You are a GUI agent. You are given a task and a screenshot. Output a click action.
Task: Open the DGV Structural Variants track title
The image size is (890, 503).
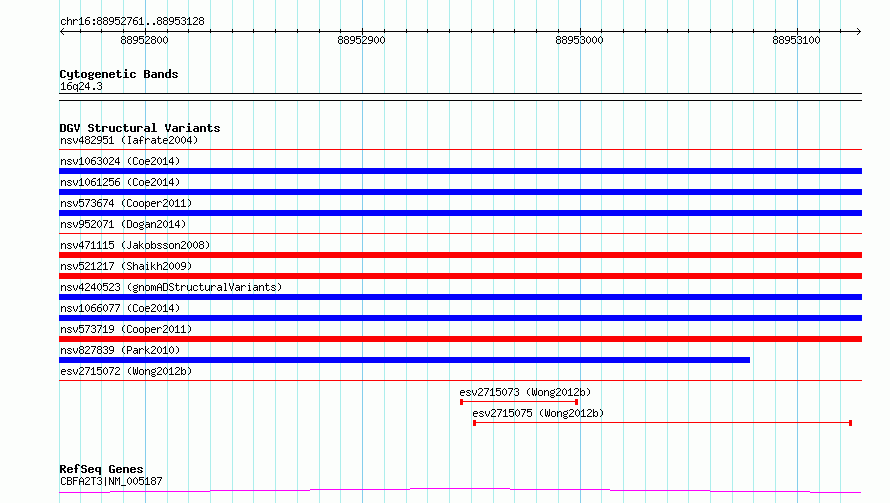tap(140, 128)
